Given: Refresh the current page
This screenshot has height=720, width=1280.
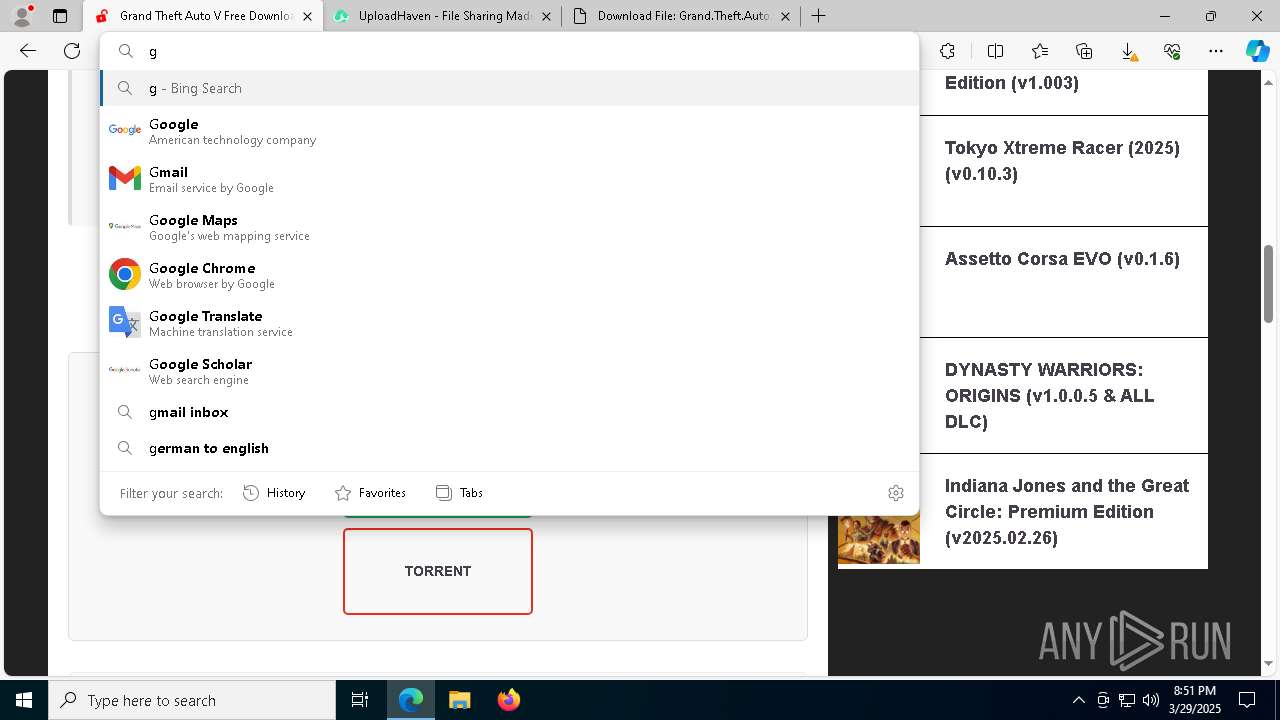Looking at the screenshot, I should [x=72, y=51].
